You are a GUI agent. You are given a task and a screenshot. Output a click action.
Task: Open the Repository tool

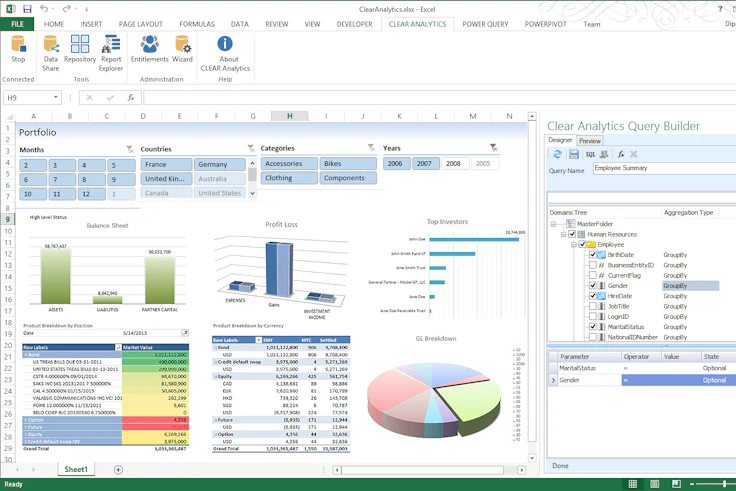[x=80, y=49]
